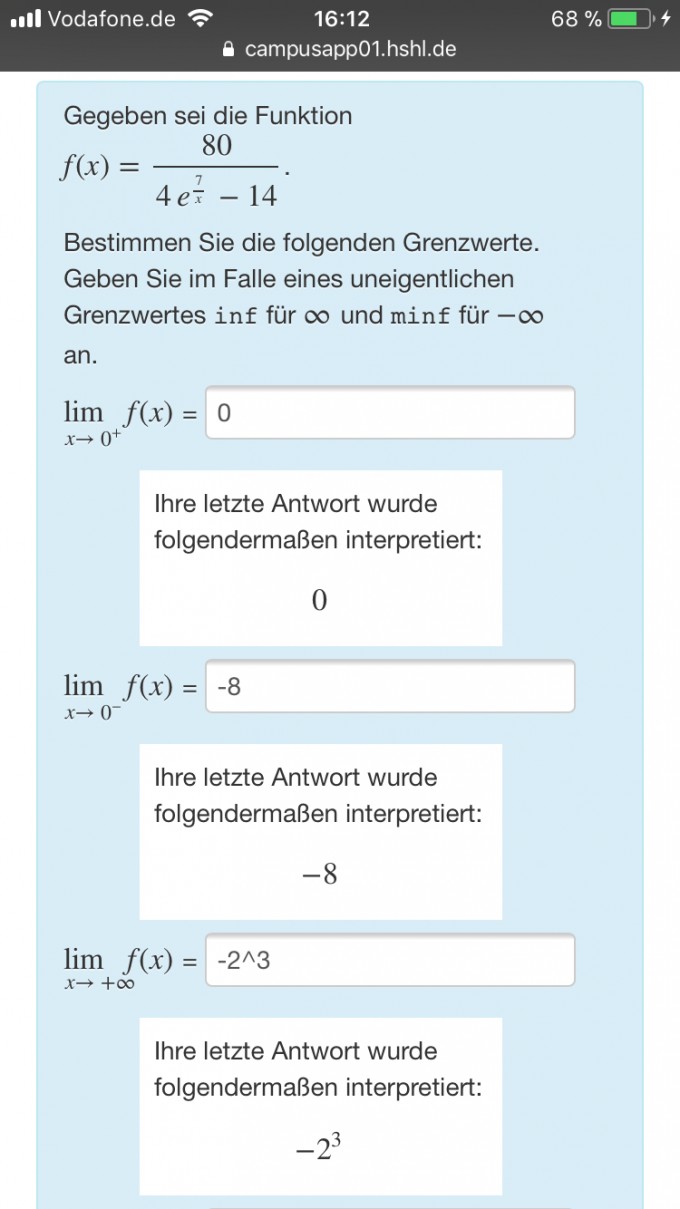The image size is (680, 1209).
Task: Focus the x→0+ limit answer field
Action: [x=390, y=412]
